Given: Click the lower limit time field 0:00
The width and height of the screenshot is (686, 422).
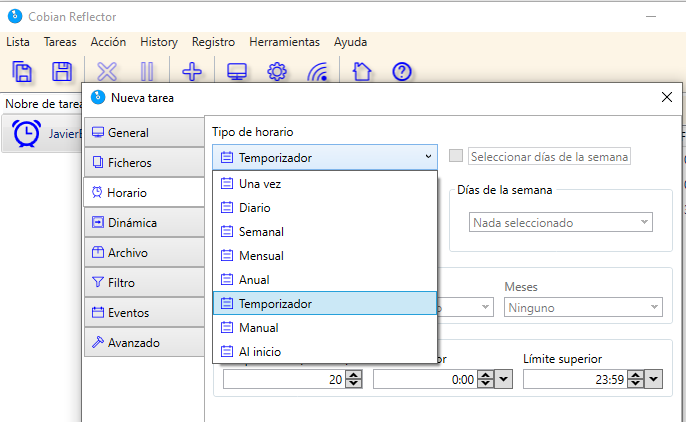Looking at the screenshot, I should point(425,379).
